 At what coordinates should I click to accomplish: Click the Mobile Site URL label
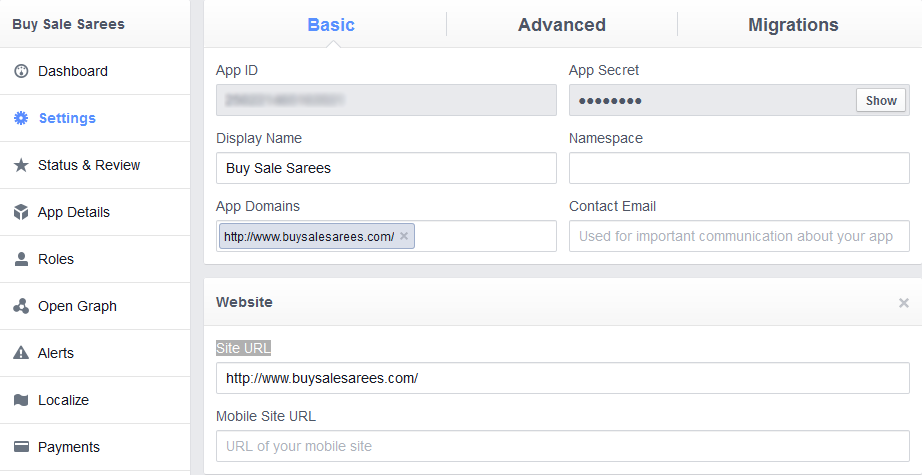click(x=266, y=416)
